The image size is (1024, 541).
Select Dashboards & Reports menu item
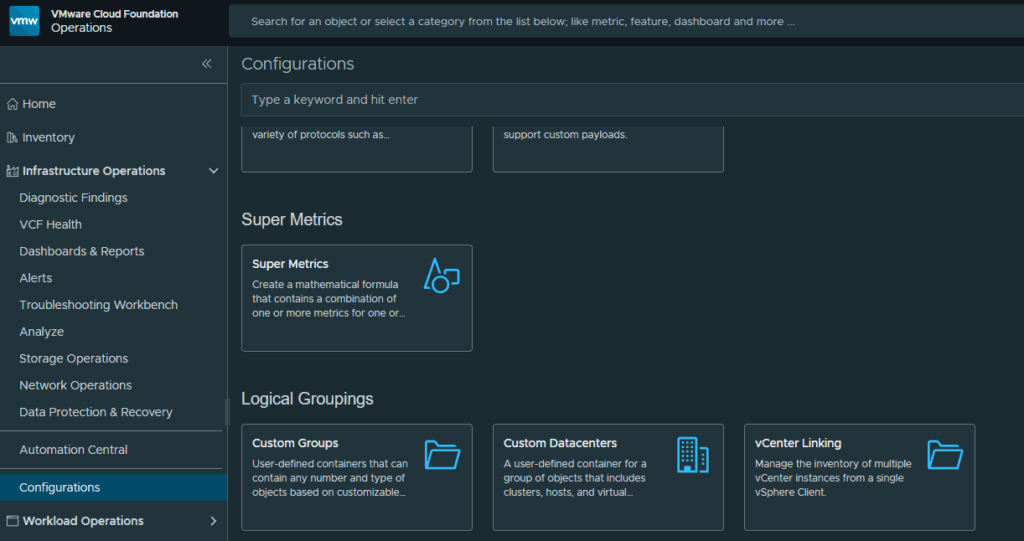[x=82, y=251]
